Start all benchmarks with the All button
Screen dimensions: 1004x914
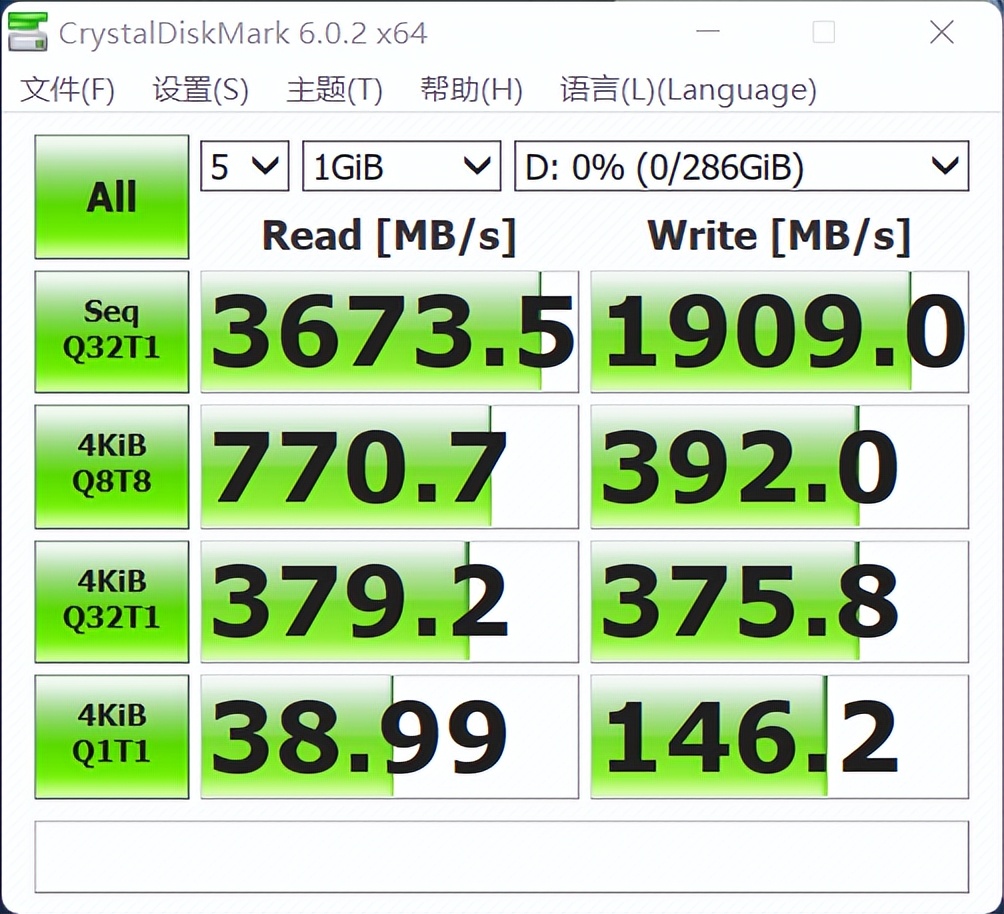click(x=110, y=196)
